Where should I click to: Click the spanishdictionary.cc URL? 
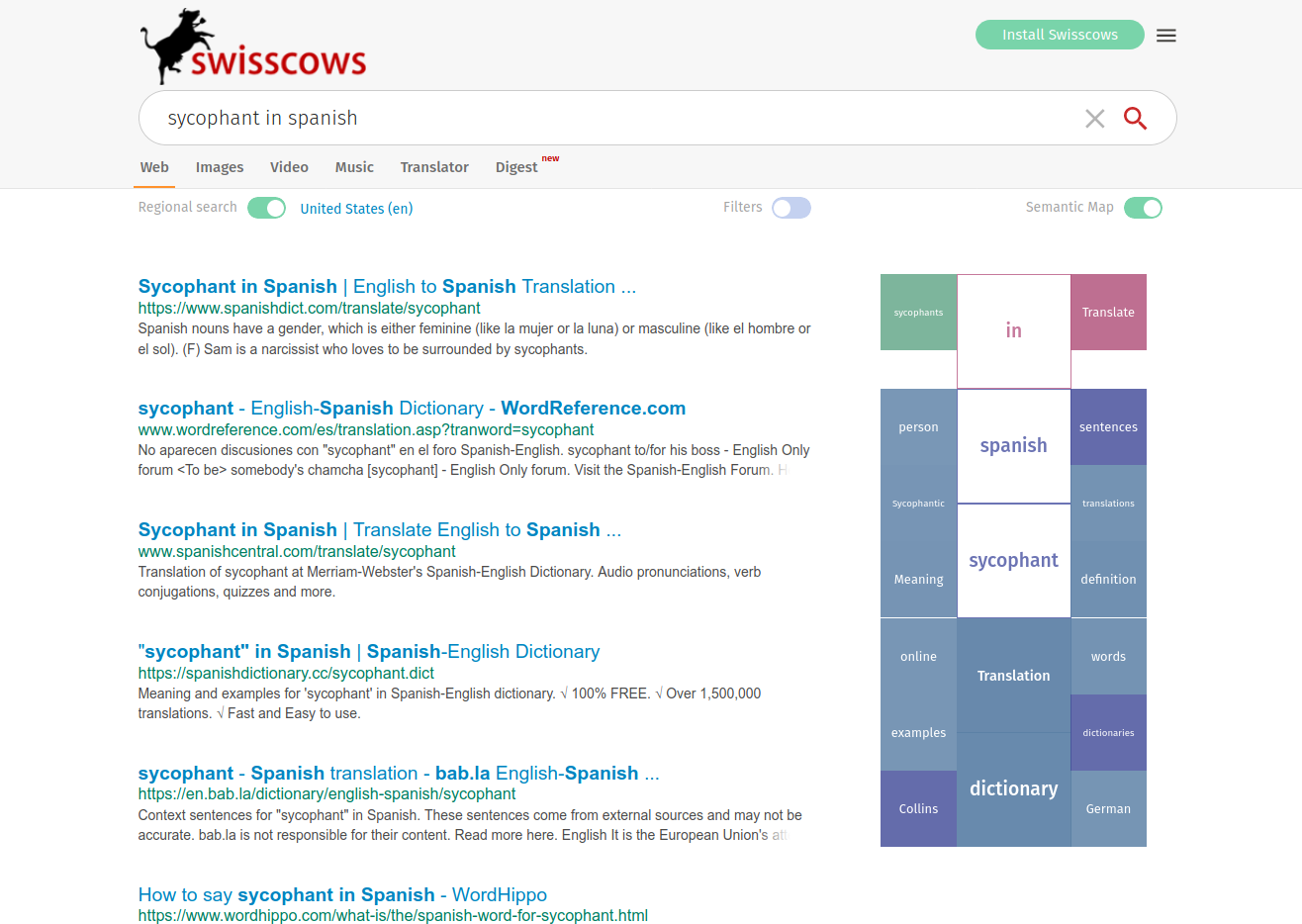coord(286,674)
